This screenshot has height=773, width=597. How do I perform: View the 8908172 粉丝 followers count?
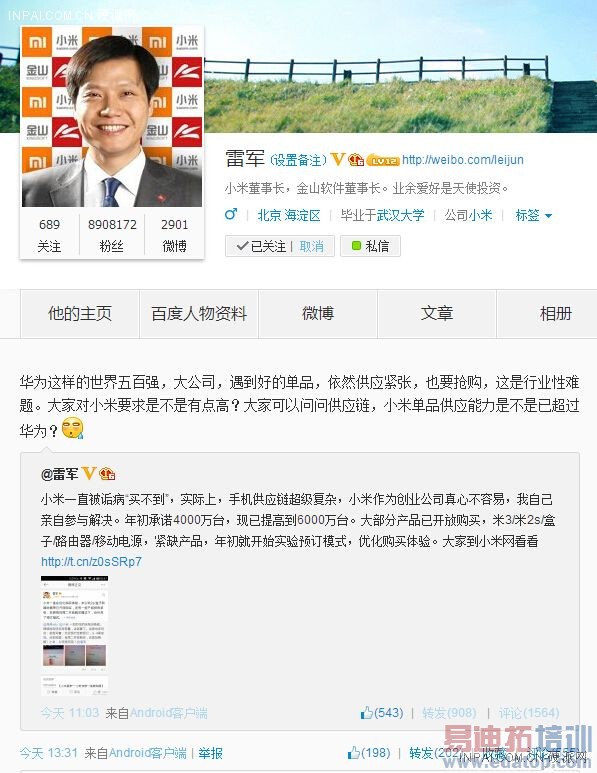tap(112, 235)
